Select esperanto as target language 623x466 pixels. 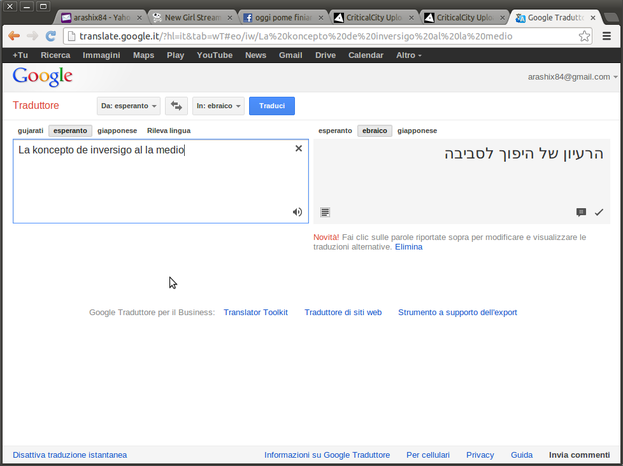(x=335, y=131)
